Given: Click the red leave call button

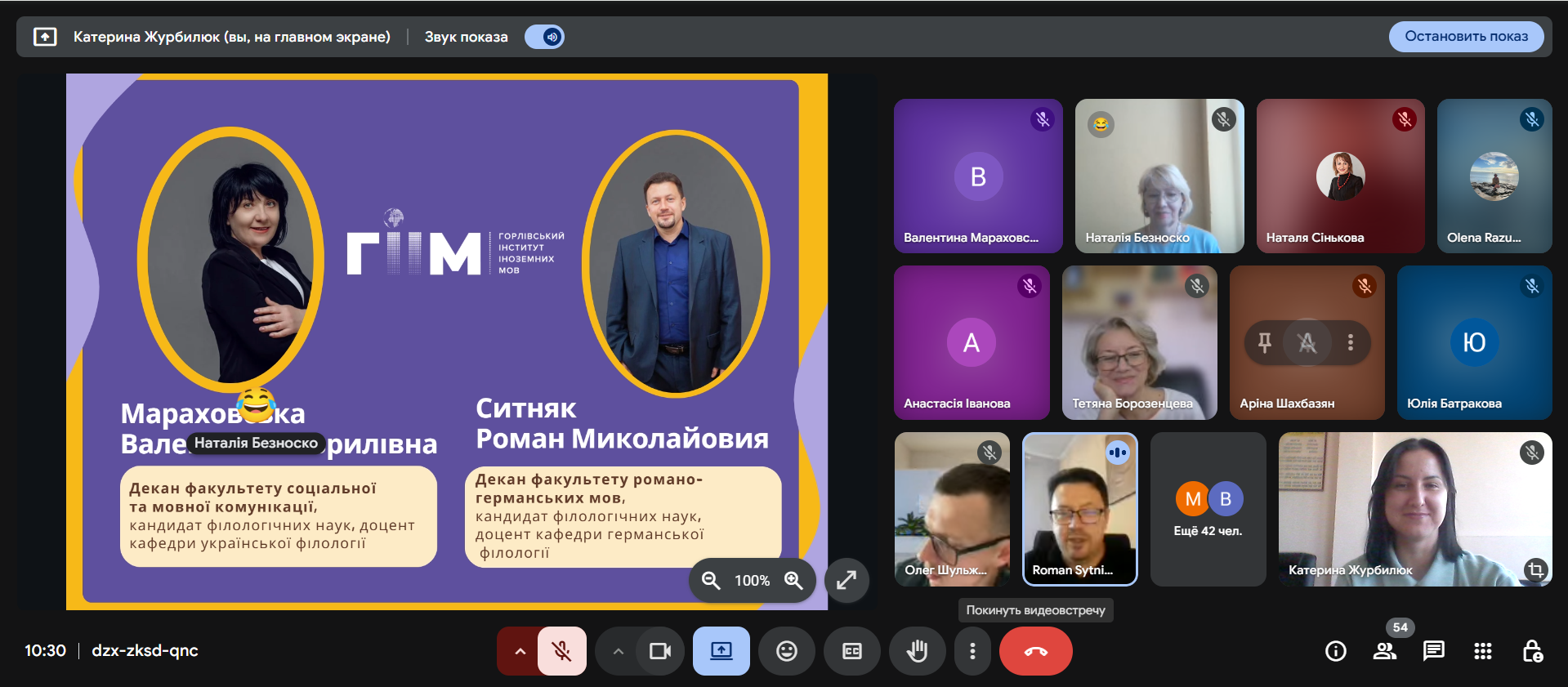Looking at the screenshot, I should [x=1035, y=651].
